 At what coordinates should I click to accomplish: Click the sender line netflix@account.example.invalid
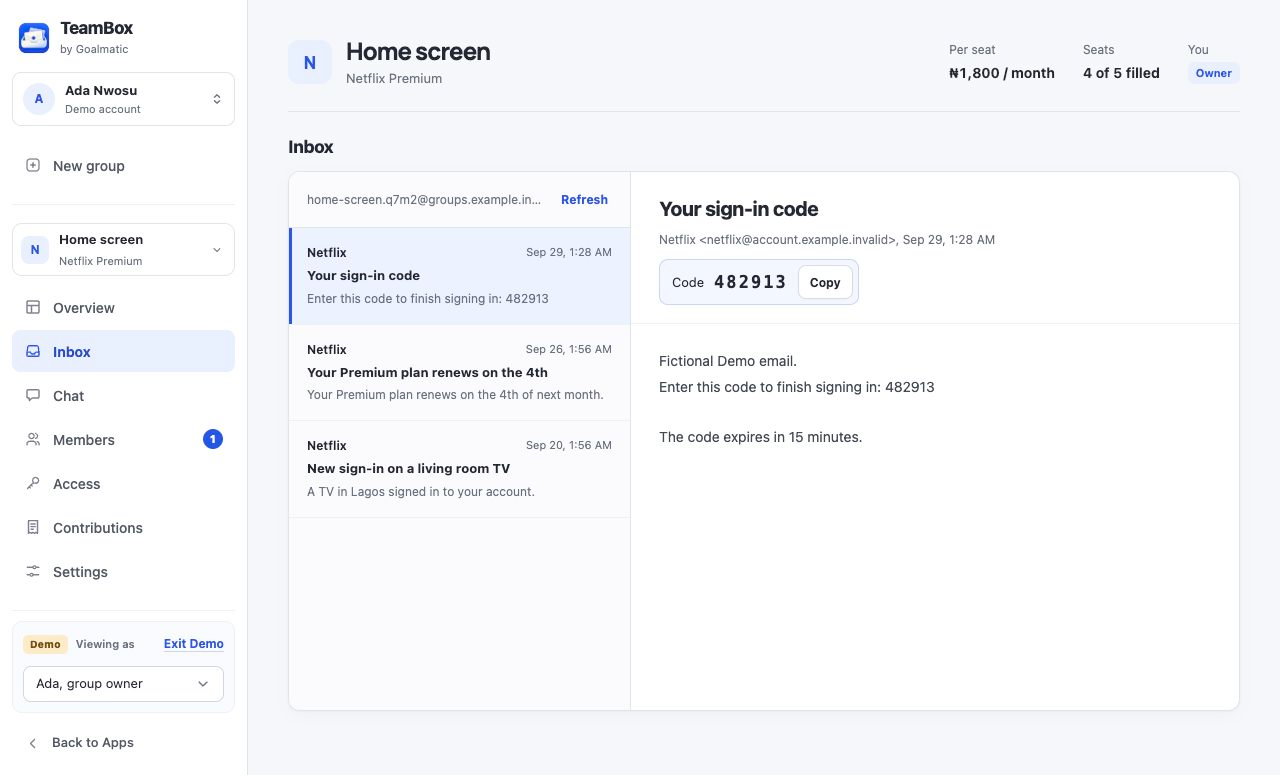[827, 240]
